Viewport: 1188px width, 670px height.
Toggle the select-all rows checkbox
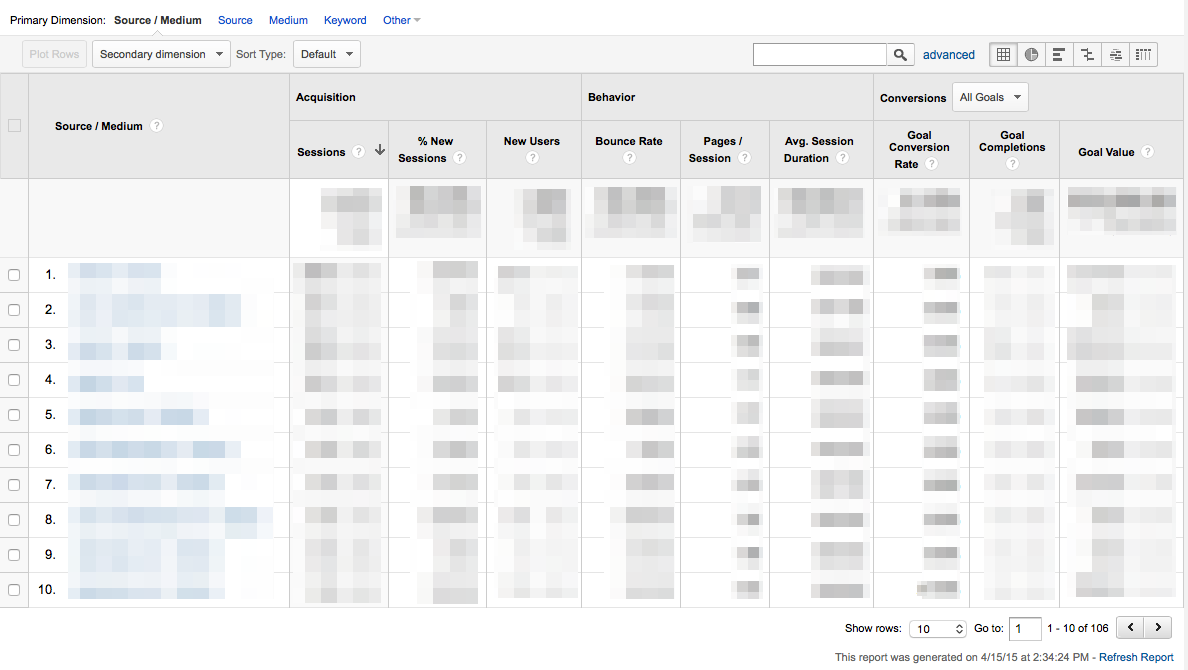[14, 126]
